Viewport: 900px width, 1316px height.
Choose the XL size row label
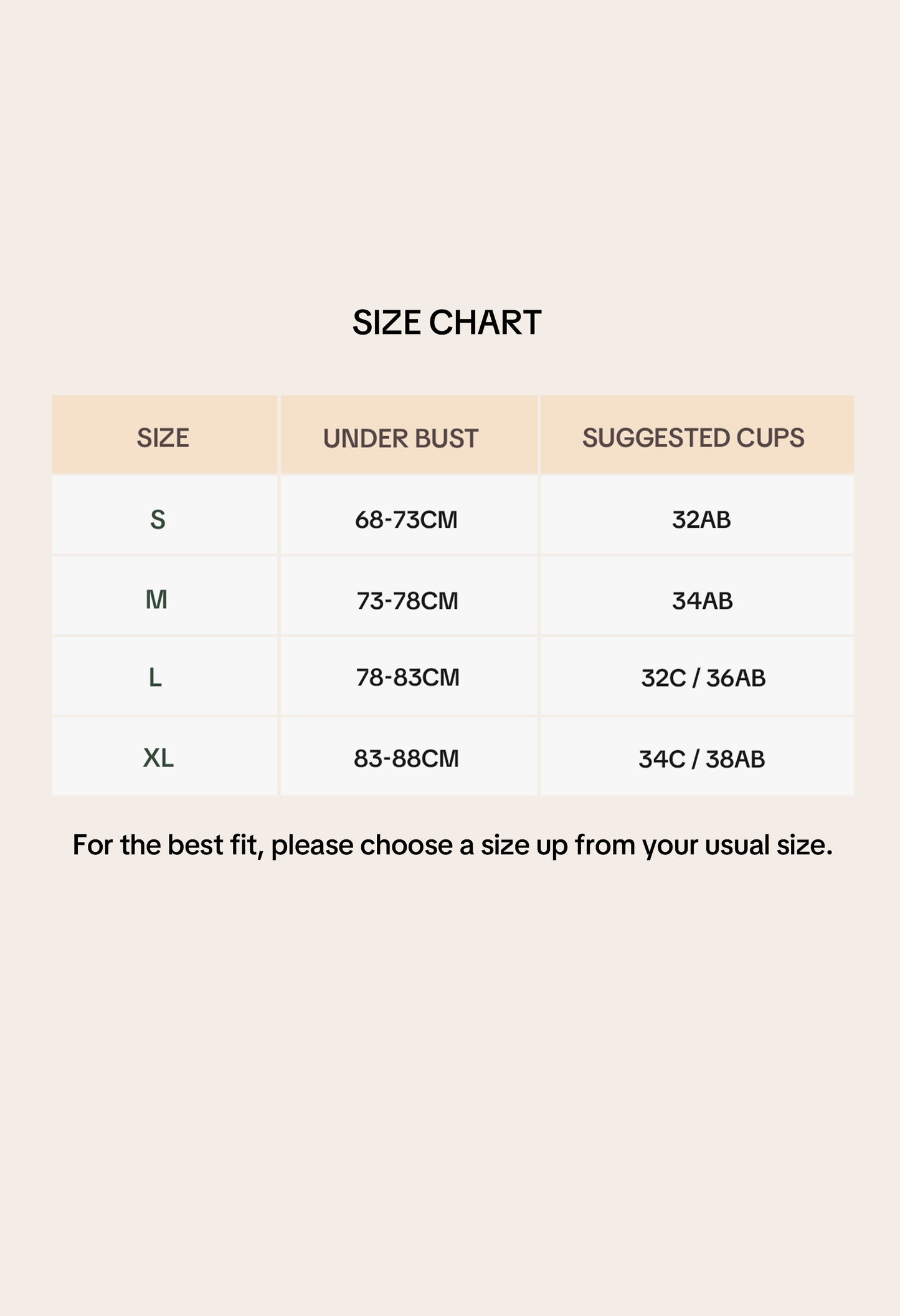coord(158,758)
